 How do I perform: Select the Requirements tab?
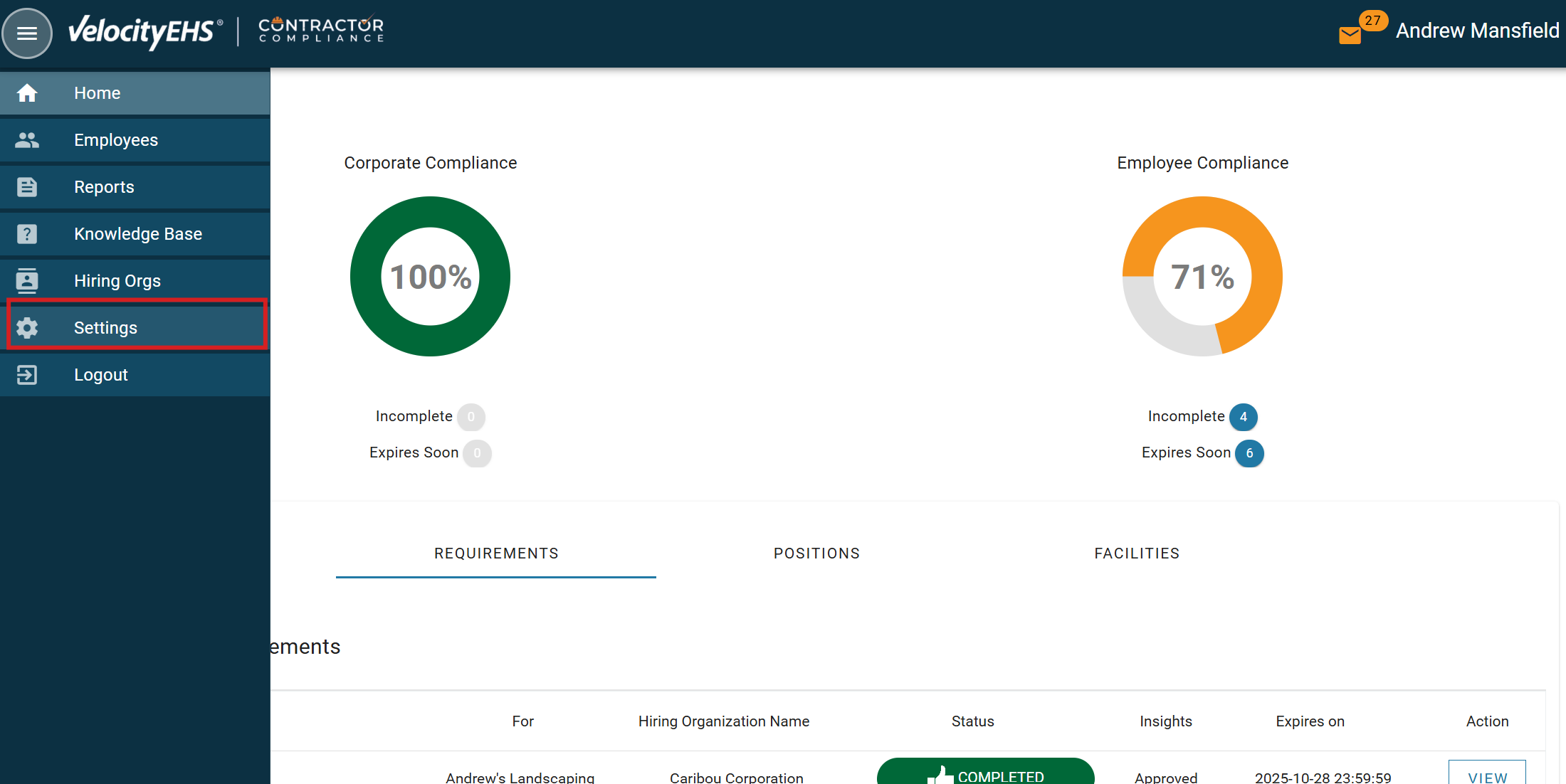pyautogui.click(x=496, y=553)
